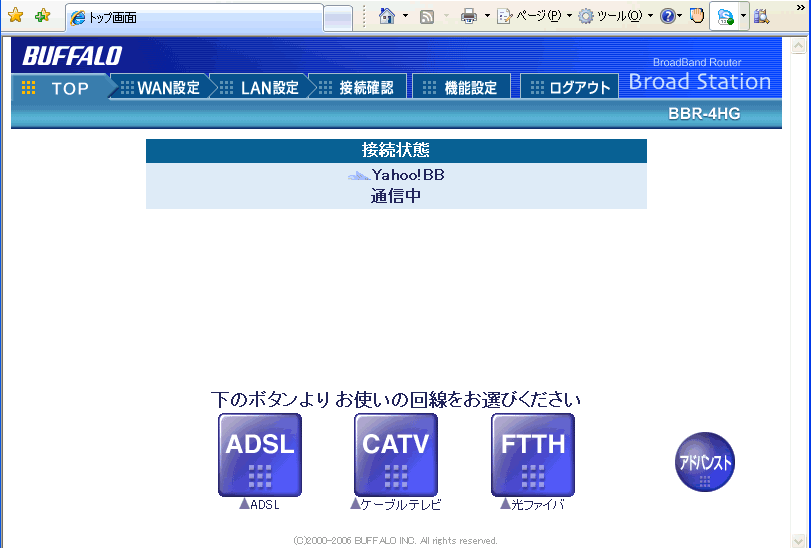Viewport: 811px width, 548px height.
Task: Open the アドバンスト round button
Action: tap(704, 462)
